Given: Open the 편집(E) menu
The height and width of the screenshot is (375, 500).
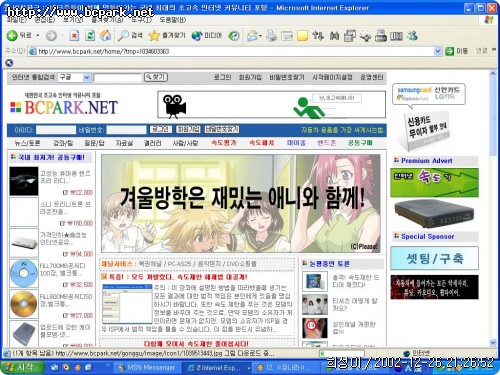Looking at the screenshot, I should [45, 20].
